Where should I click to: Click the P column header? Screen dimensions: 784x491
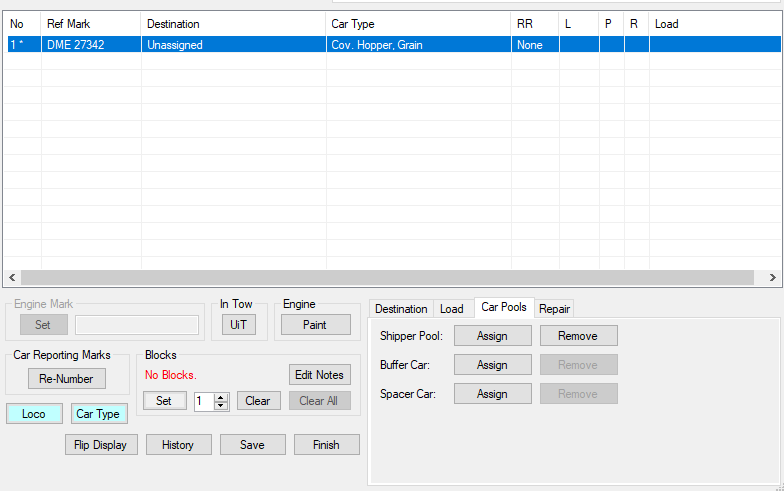(x=612, y=24)
